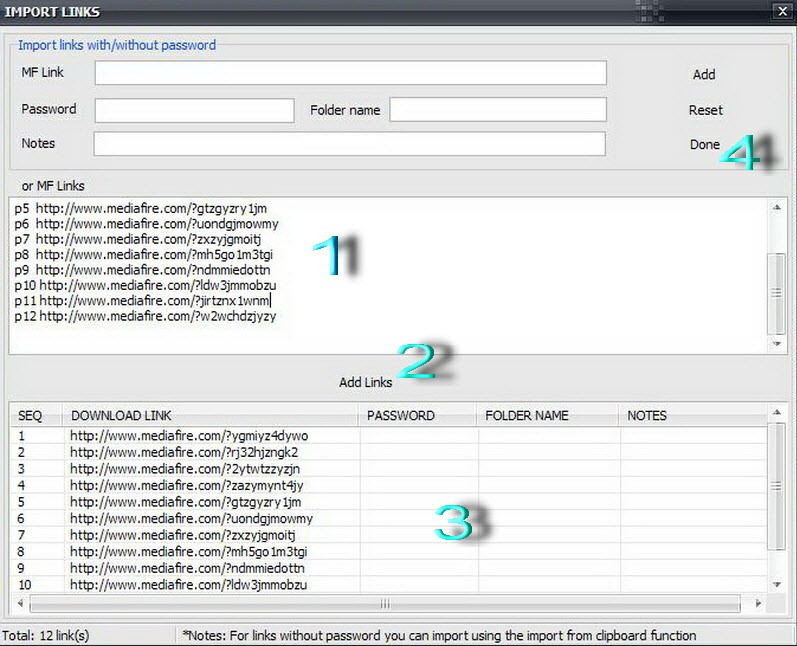Click the table's horizontal scroll left arrow
This screenshot has height=646, width=797.
20,603
